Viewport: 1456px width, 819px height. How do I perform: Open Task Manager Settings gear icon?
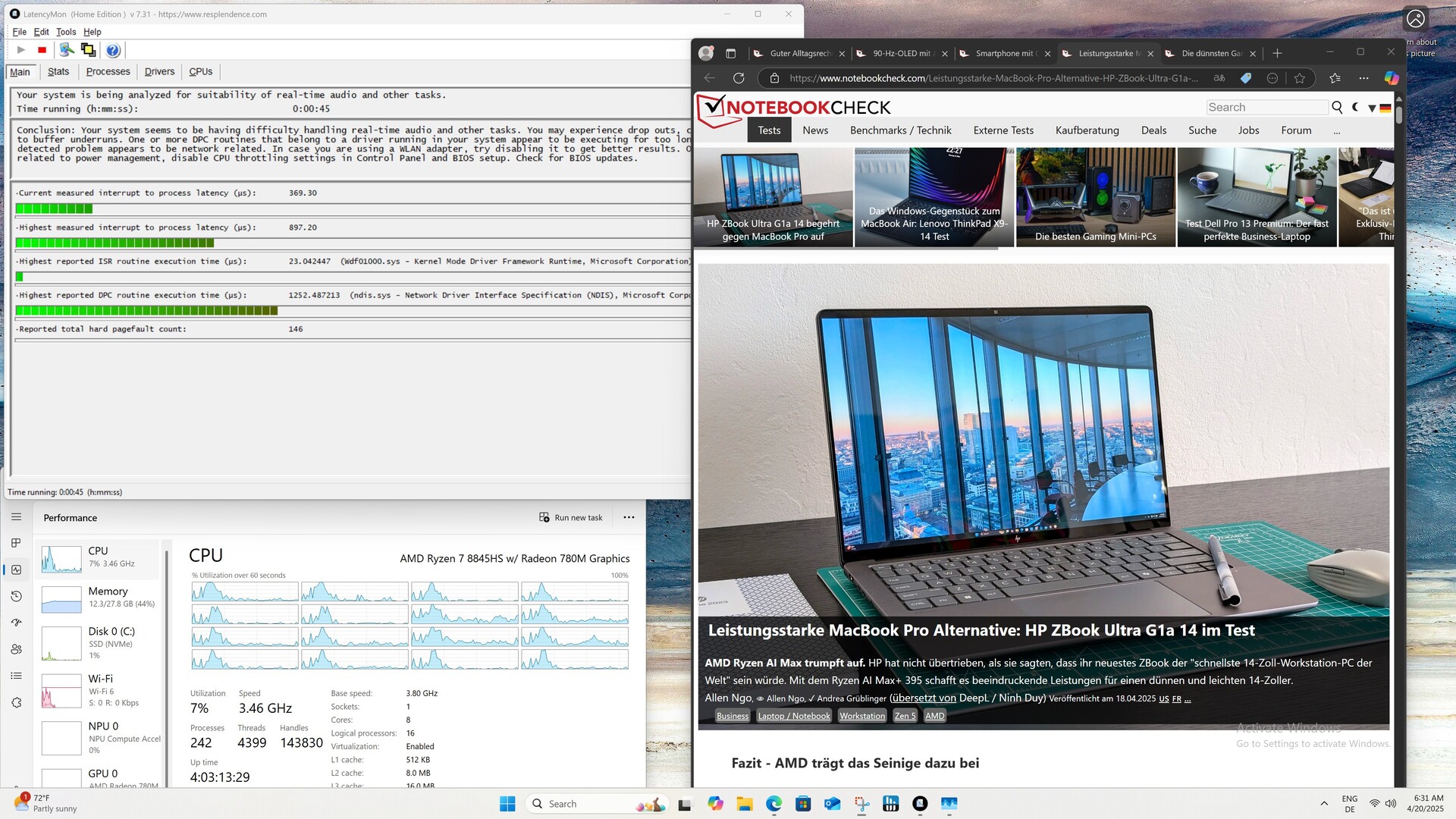(x=17, y=702)
